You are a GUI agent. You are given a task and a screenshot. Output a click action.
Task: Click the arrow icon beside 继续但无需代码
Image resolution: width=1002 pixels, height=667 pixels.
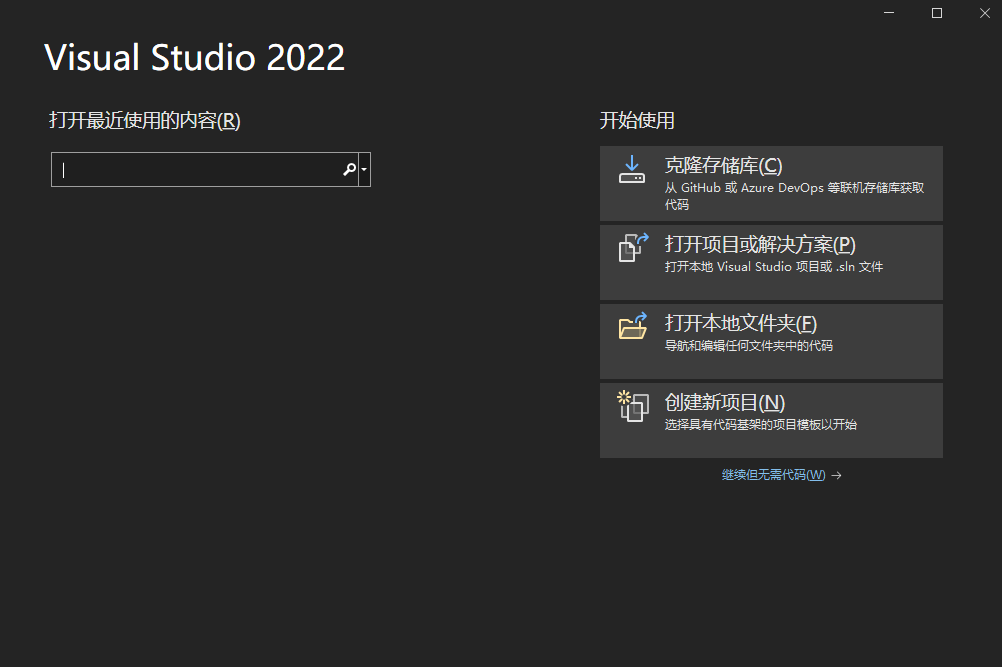click(x=836, y=475)
